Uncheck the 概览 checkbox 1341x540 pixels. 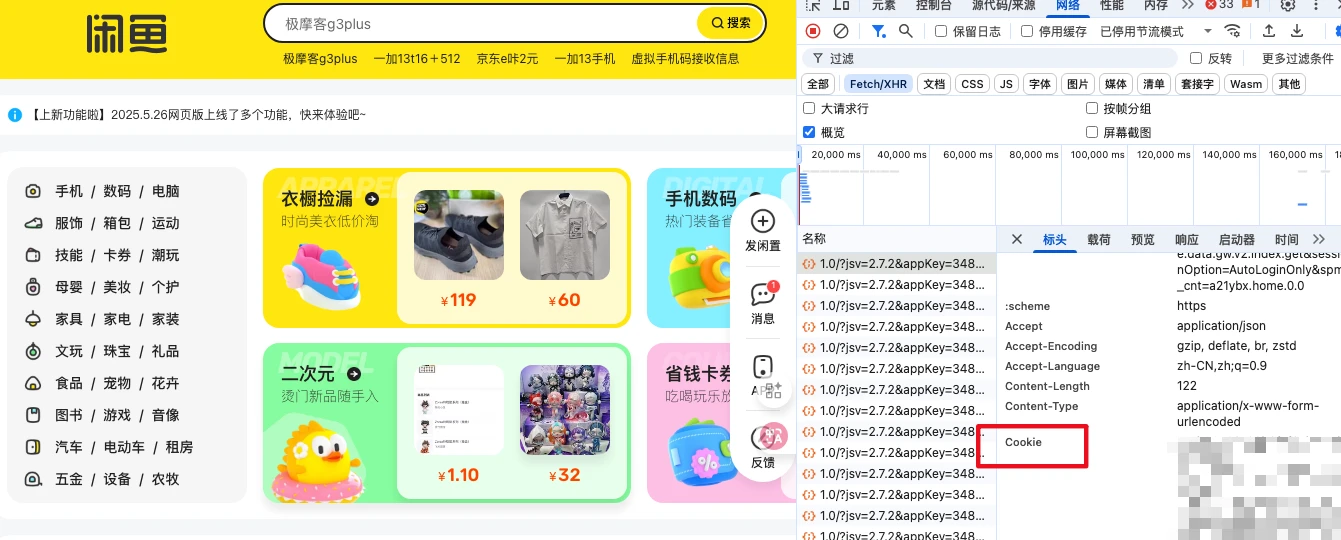[809, 132]
